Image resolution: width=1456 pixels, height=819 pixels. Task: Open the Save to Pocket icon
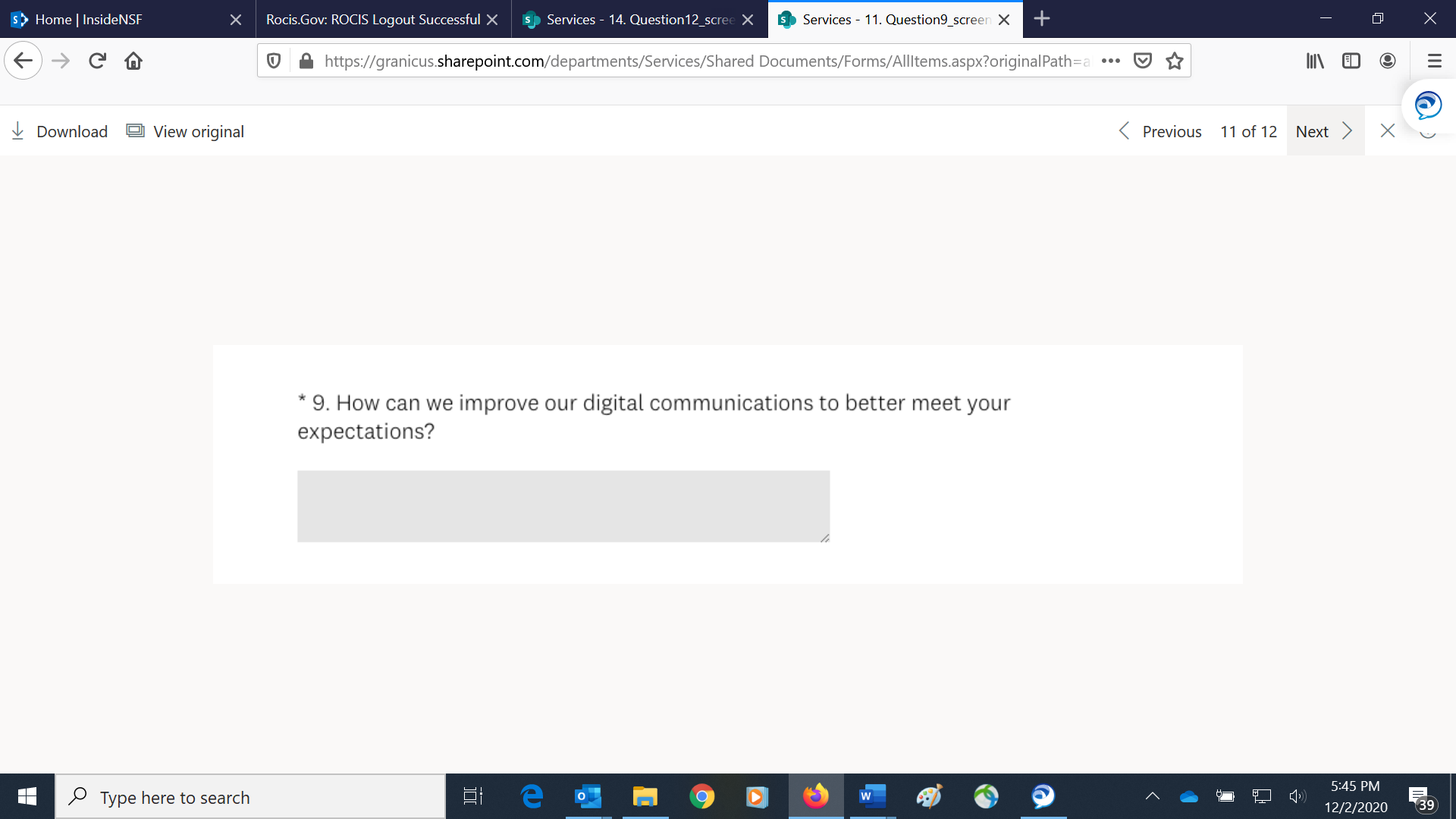(1143, 61)
